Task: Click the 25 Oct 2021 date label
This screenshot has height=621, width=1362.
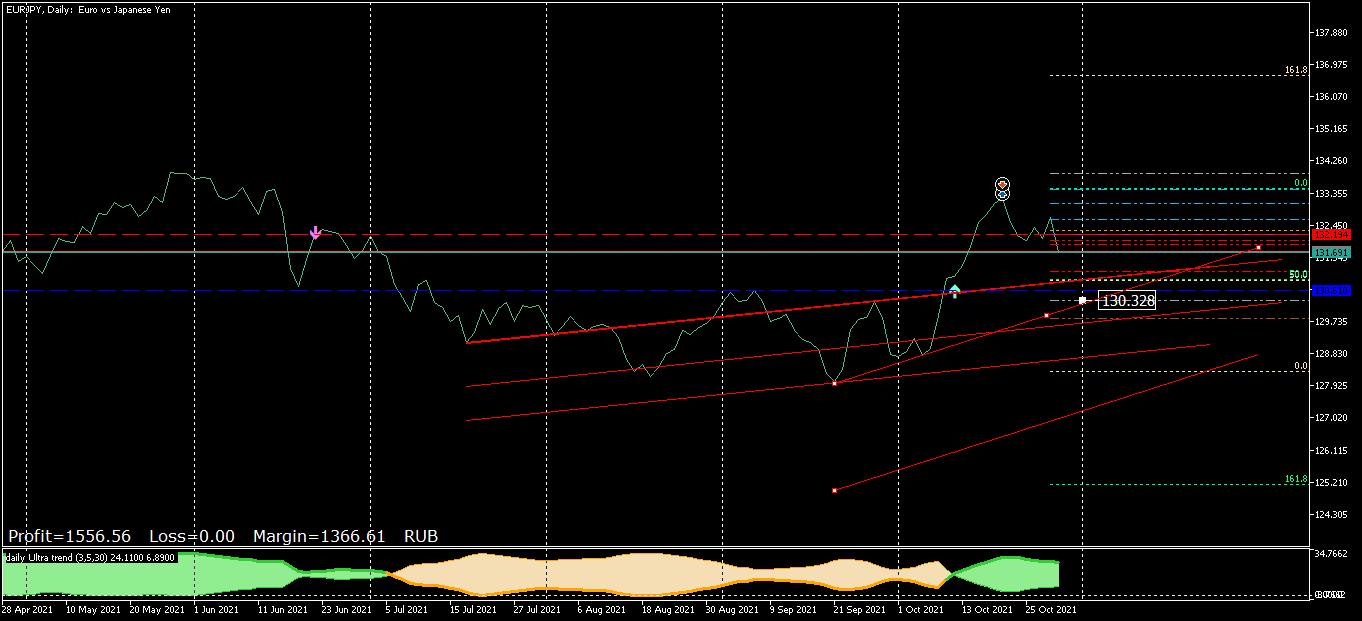Action: coord(1052,608)
